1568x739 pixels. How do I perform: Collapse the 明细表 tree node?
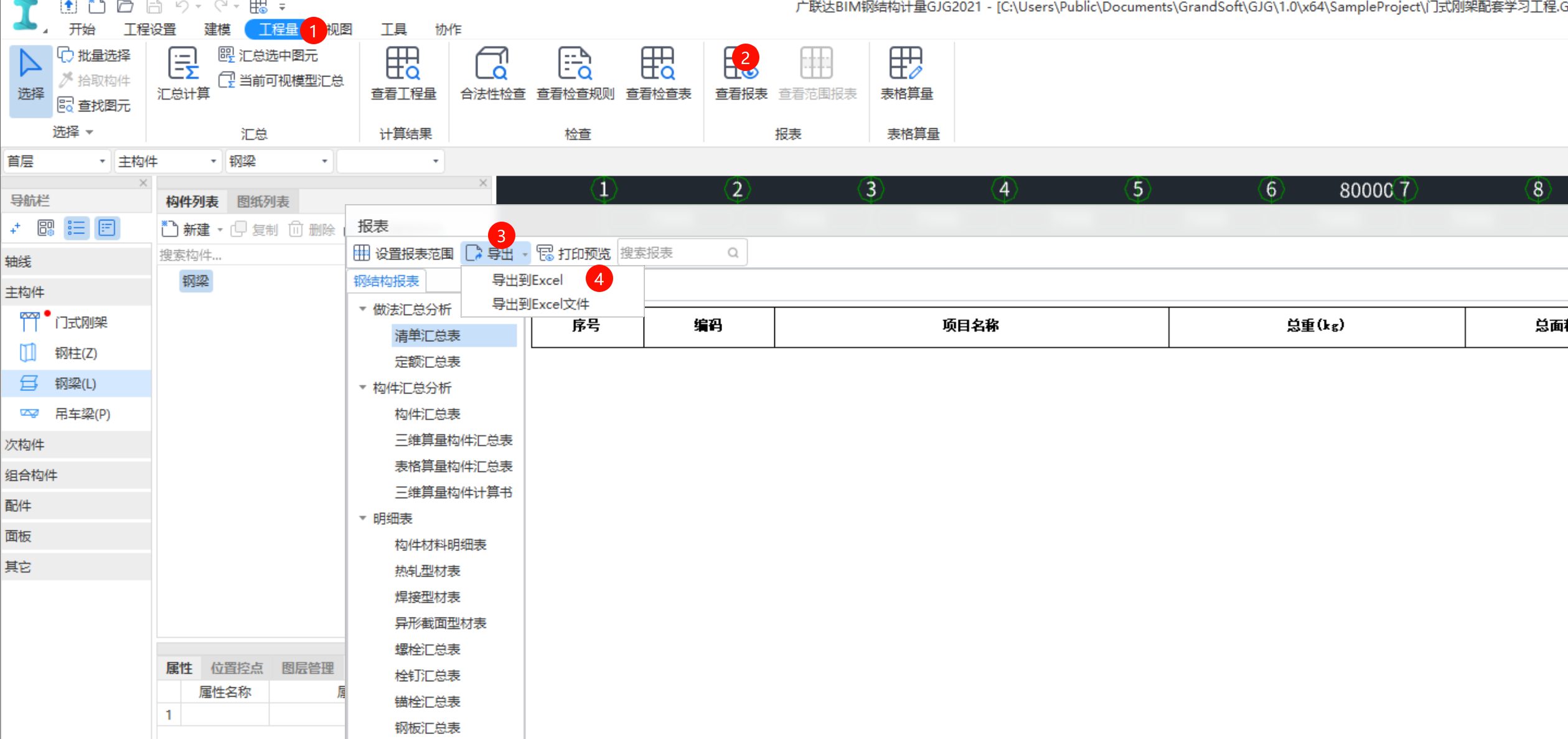click(x=363, y=519)
